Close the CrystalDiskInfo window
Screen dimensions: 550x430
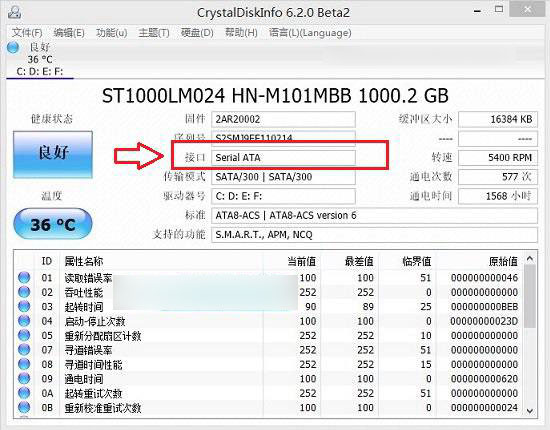tap(528, 10)
